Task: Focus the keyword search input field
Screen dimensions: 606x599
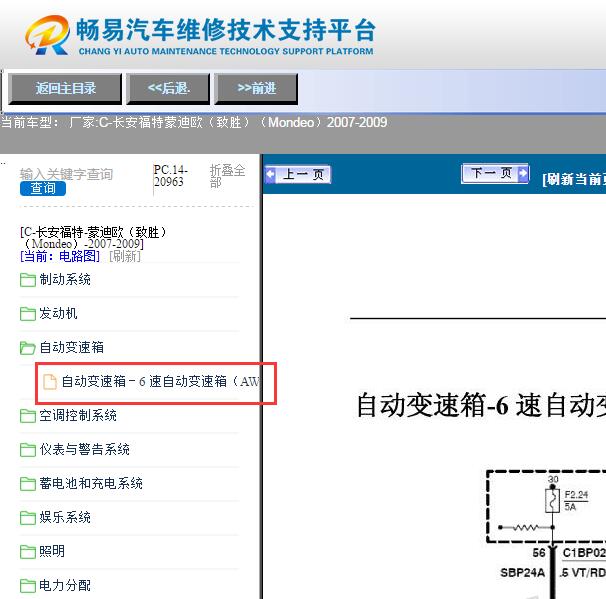Action: coord(66,174)
